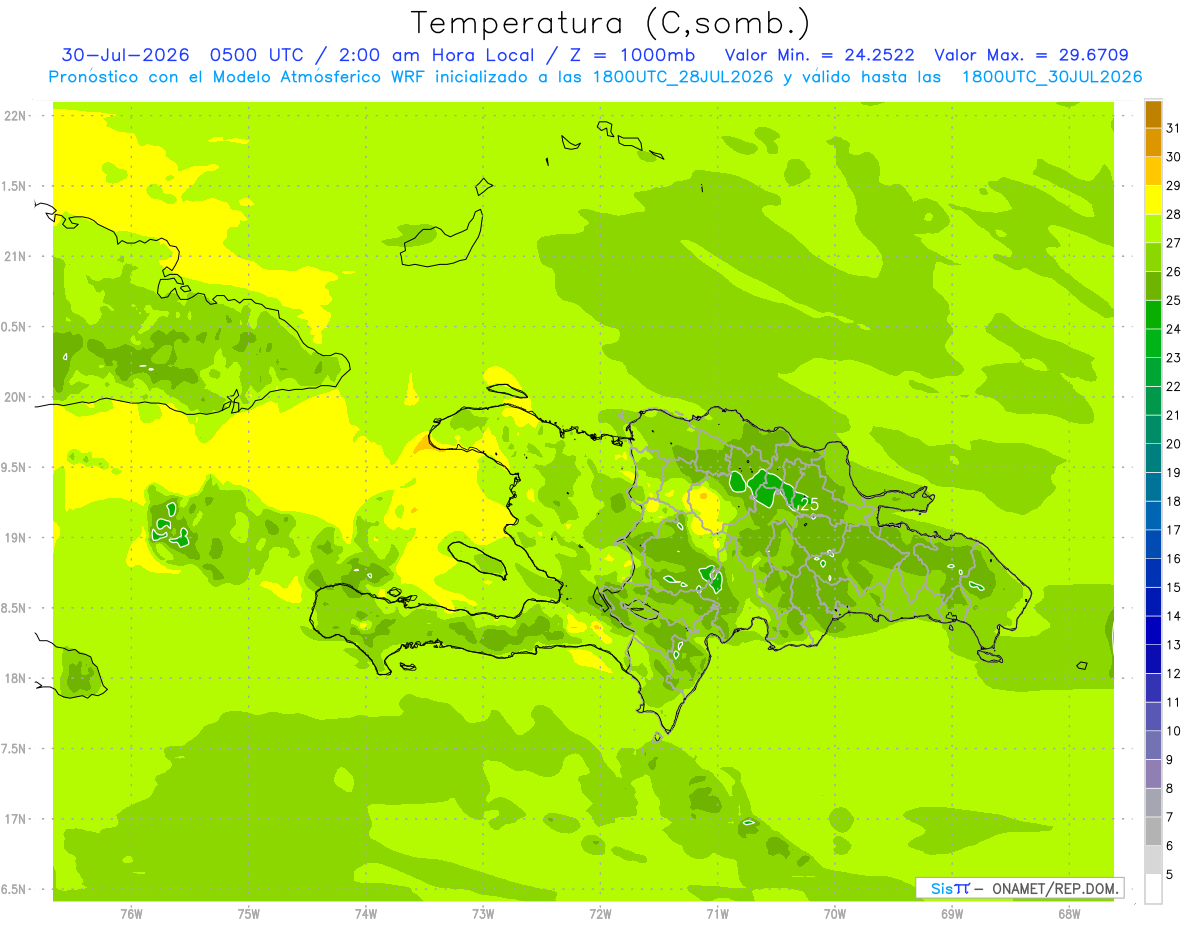Screen dimensions: 1200x927
Task: Click the '68W' longitude label
Action: [x=1069, y=913]
